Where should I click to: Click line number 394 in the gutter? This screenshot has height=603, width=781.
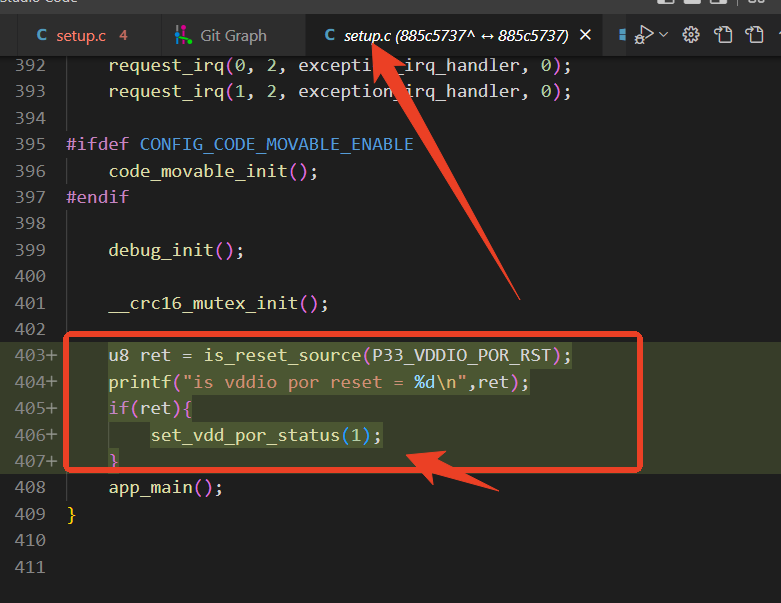point(30,119)
